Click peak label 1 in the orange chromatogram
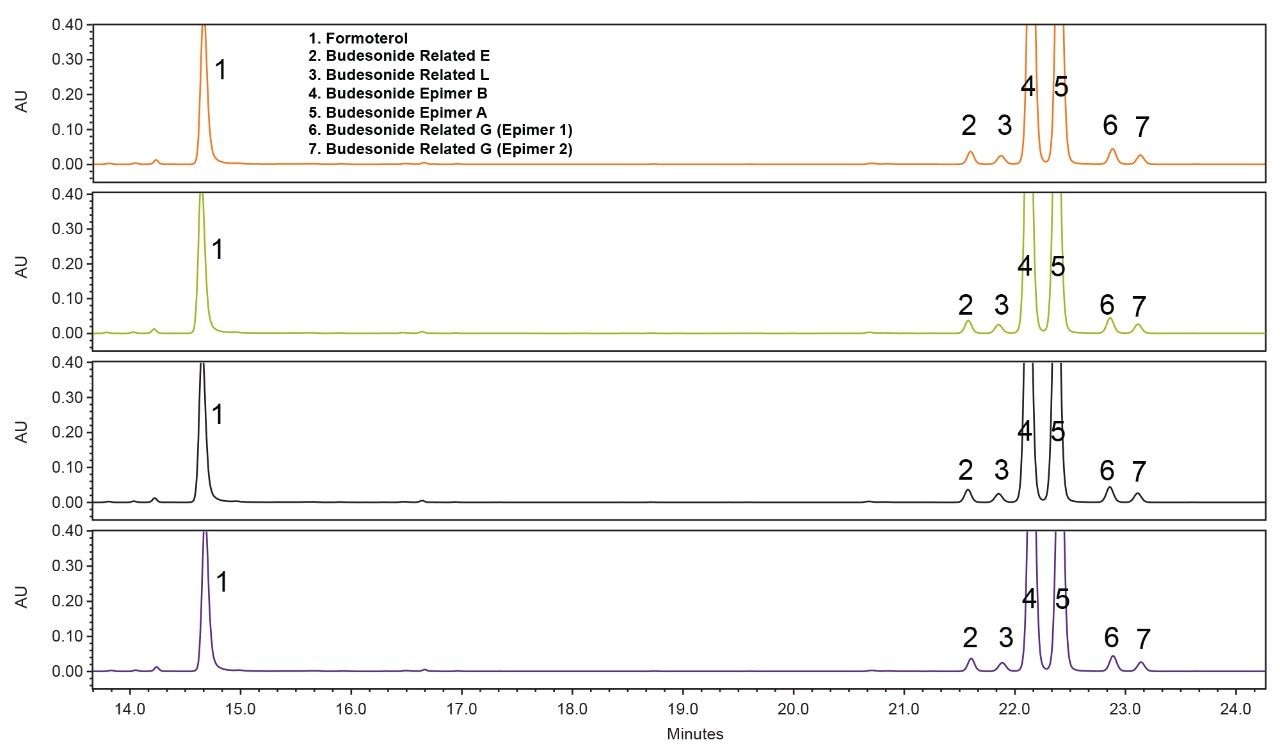Viewport: 1280px width, 756px height. point(221,70)
